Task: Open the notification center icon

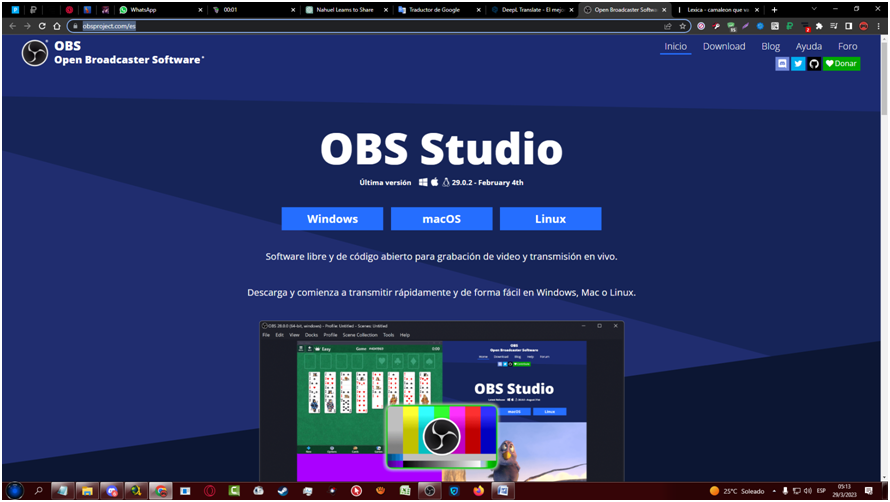Action: click(x=868, y=491)
